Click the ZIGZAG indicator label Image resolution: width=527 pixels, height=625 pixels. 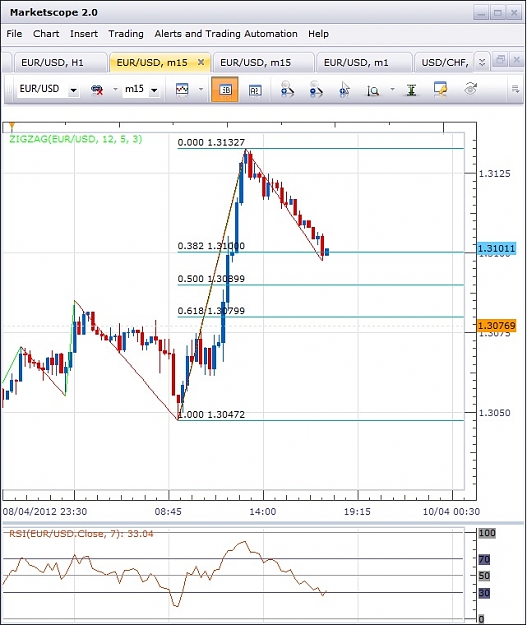point(75,139)
